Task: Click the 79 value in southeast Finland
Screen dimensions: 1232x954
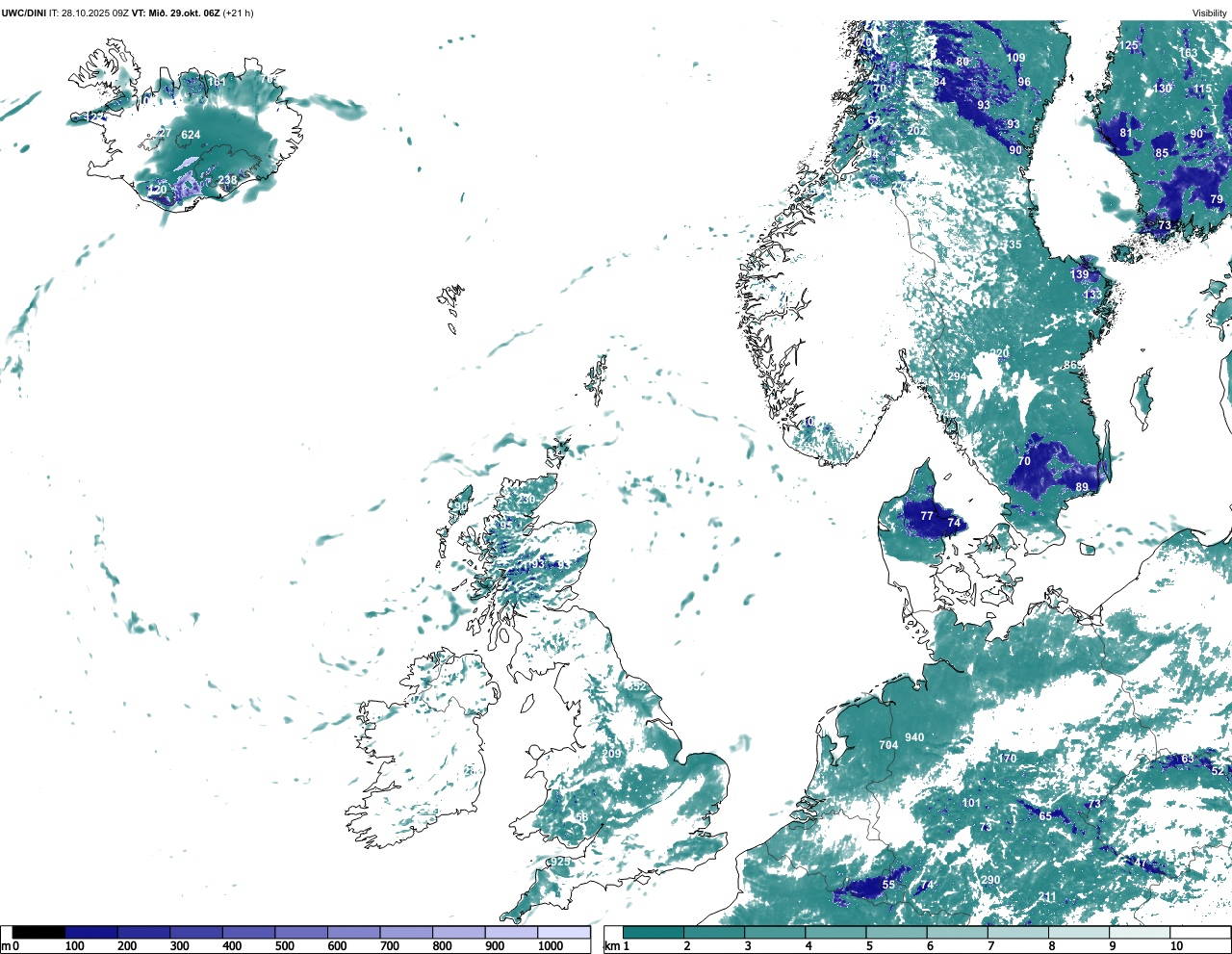Action: point(1217,200)
